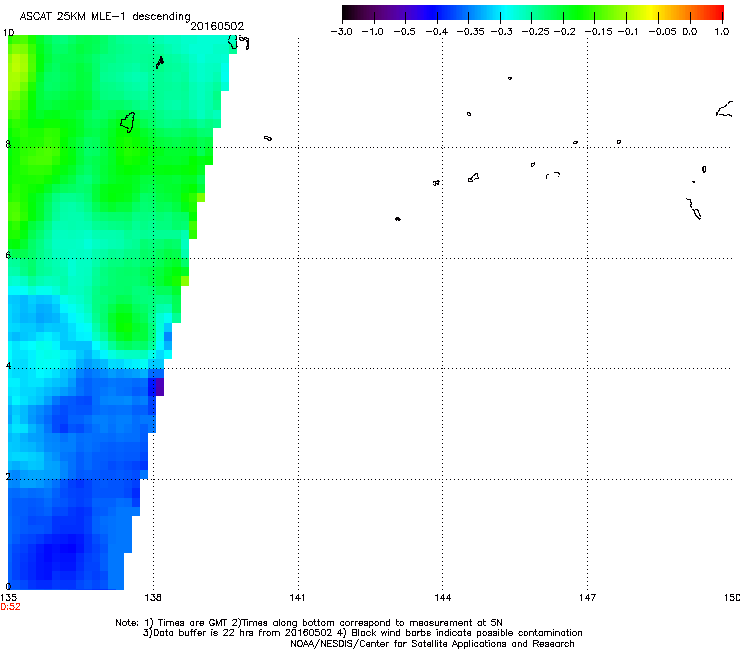Click the longitude label 135
This screenshot has height=650, width=740.
(x=8, y=598)
